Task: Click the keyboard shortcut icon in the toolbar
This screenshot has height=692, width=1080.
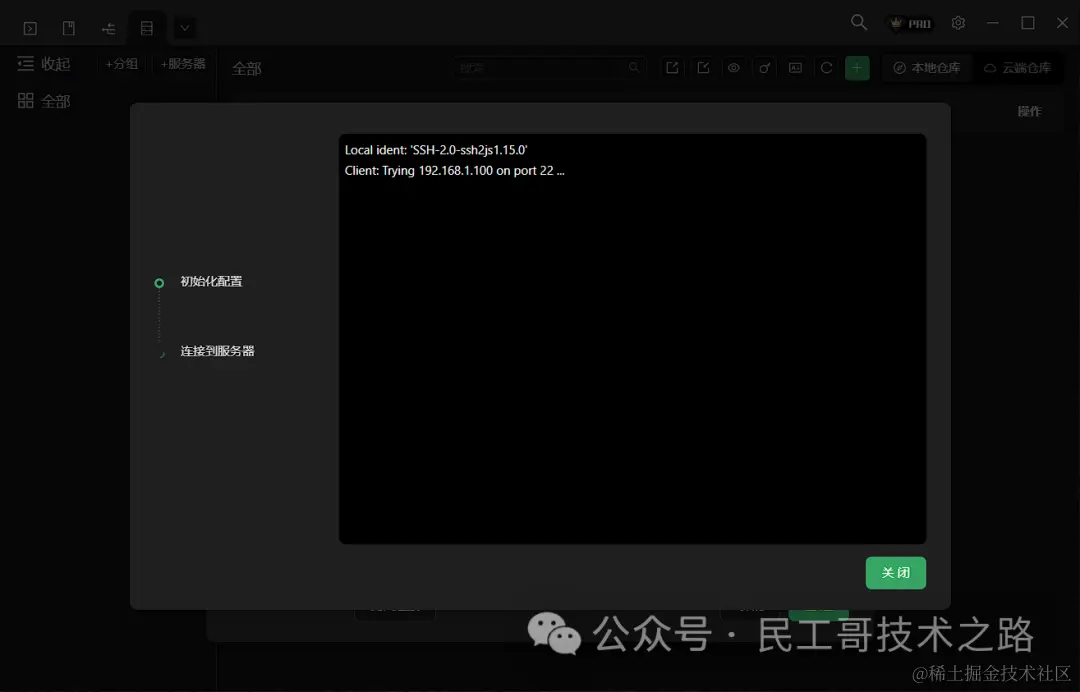Action: point(795,67)
